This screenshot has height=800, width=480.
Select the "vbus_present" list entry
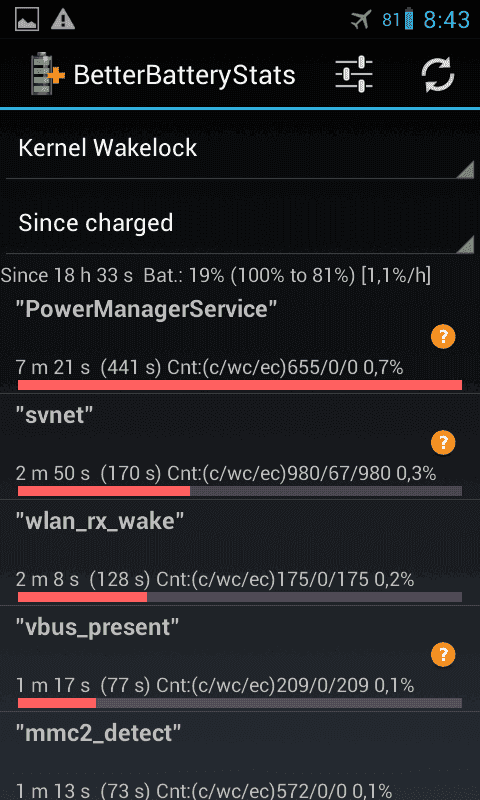click(x=240, y=659)
